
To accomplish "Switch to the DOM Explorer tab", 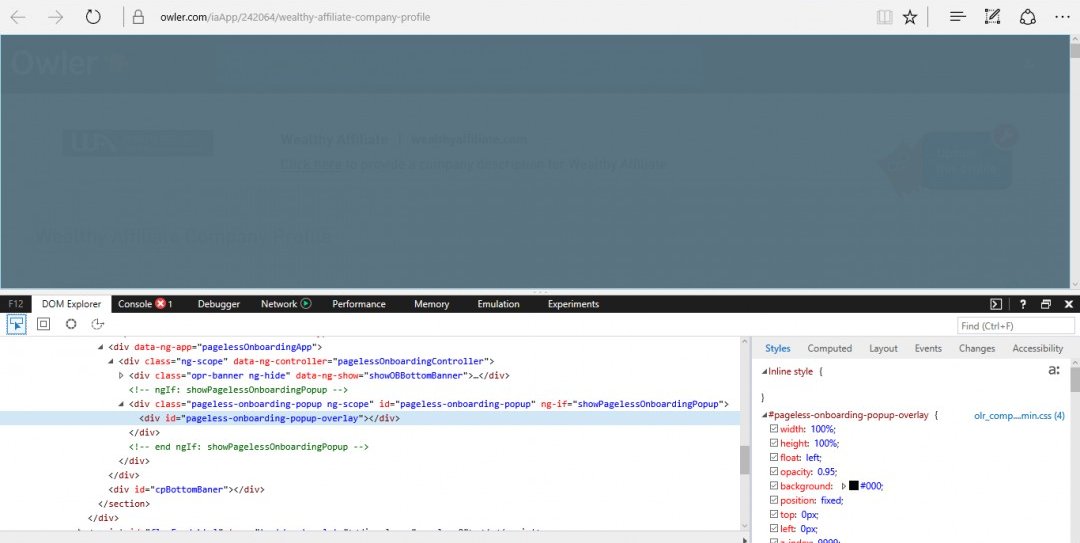I will pyautogui.click(x=72, y=304).
